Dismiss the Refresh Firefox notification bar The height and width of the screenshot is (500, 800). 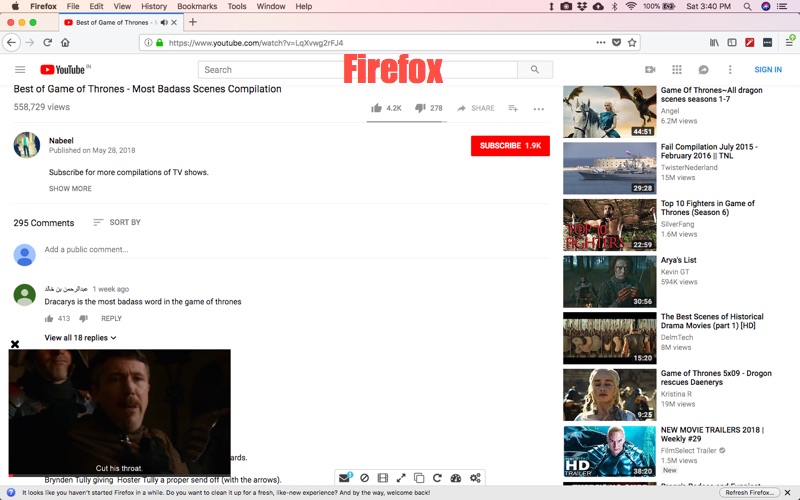tap(787, 492)
